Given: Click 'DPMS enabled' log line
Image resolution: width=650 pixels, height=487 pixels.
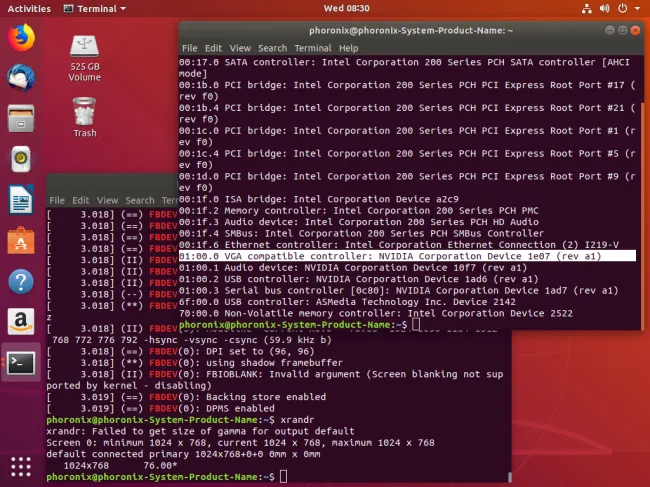Looking at the screenshot, I should coord(160,408).
